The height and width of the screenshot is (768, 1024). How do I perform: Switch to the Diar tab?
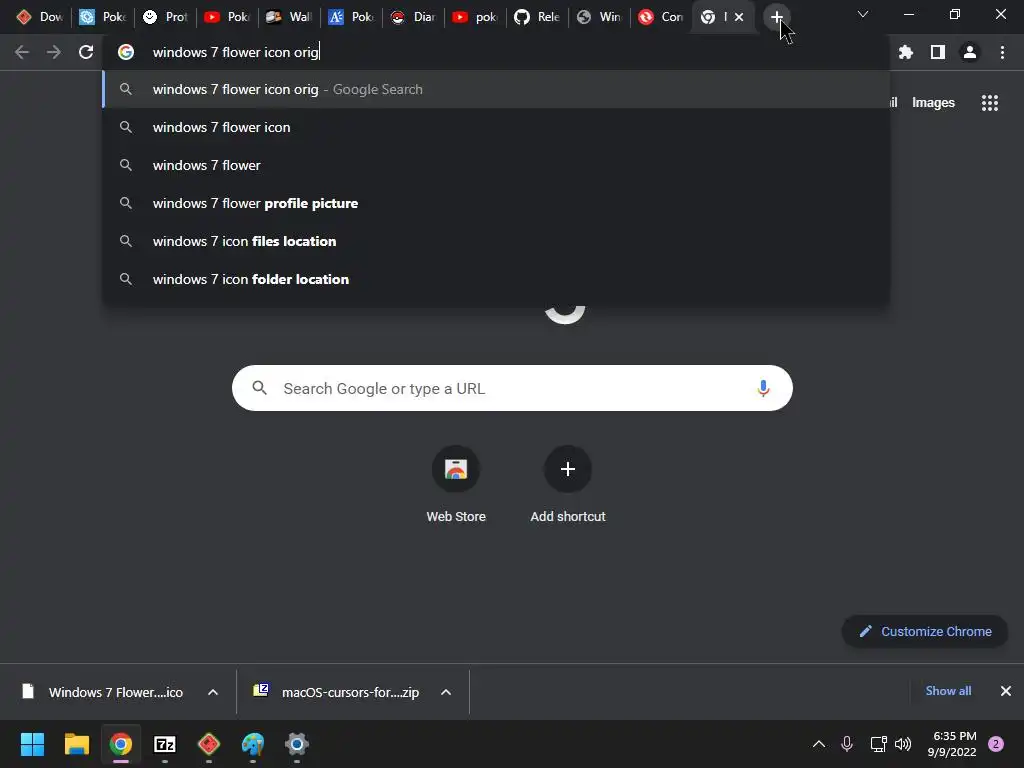pyautogui.click(x=413, y=18)
